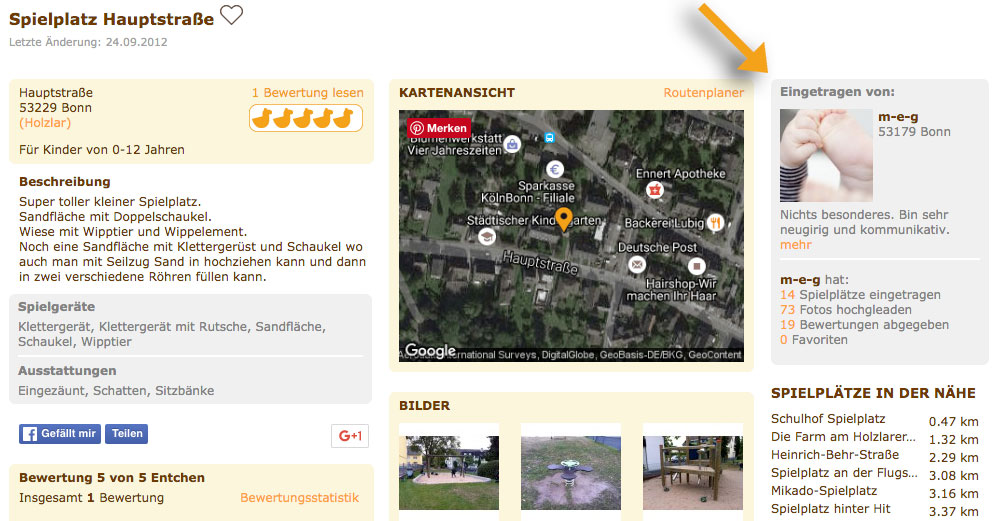Click the Pinterest Merken button on map

click(x=440, y=128)
